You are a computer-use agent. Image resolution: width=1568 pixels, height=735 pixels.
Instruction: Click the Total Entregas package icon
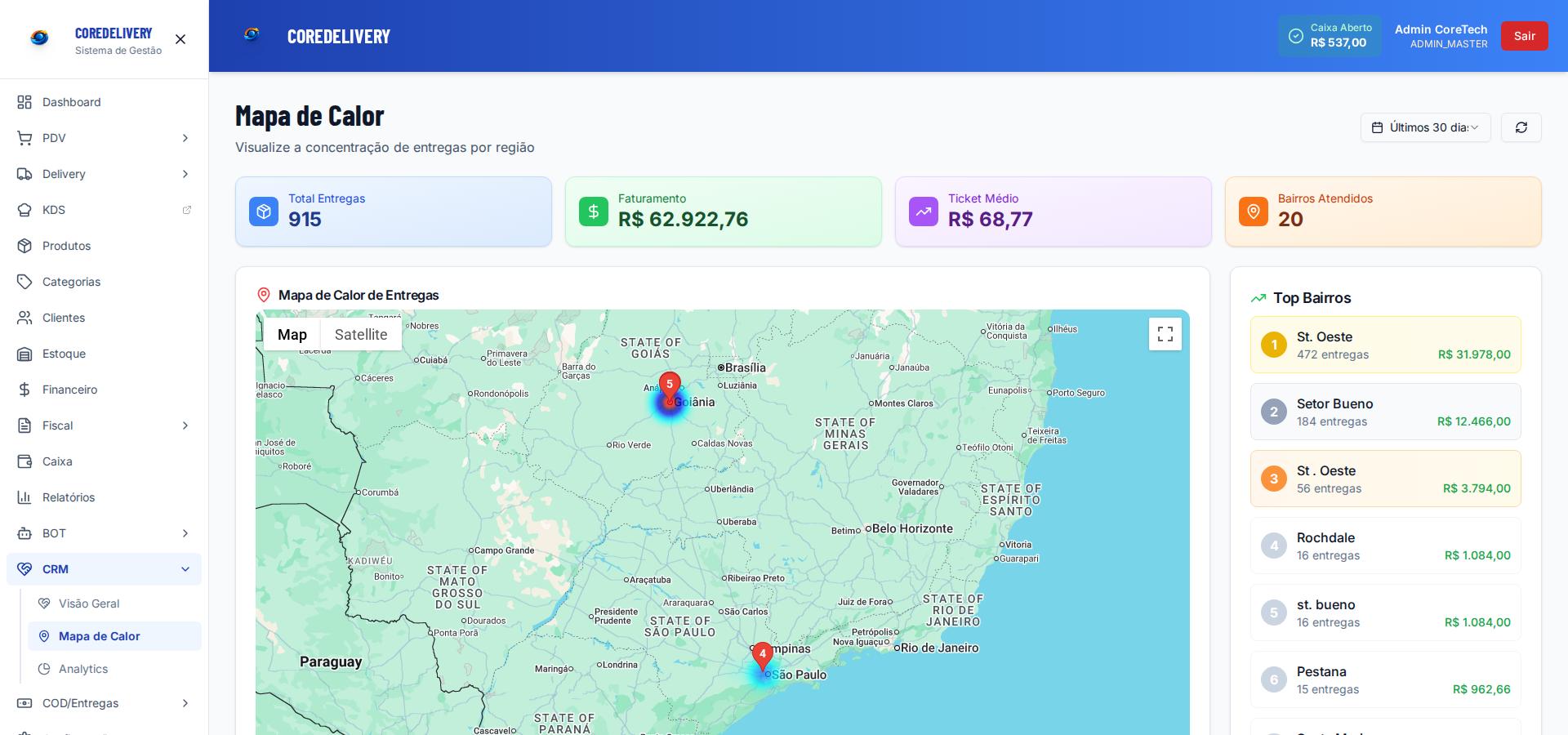click(x=264, y=212)
